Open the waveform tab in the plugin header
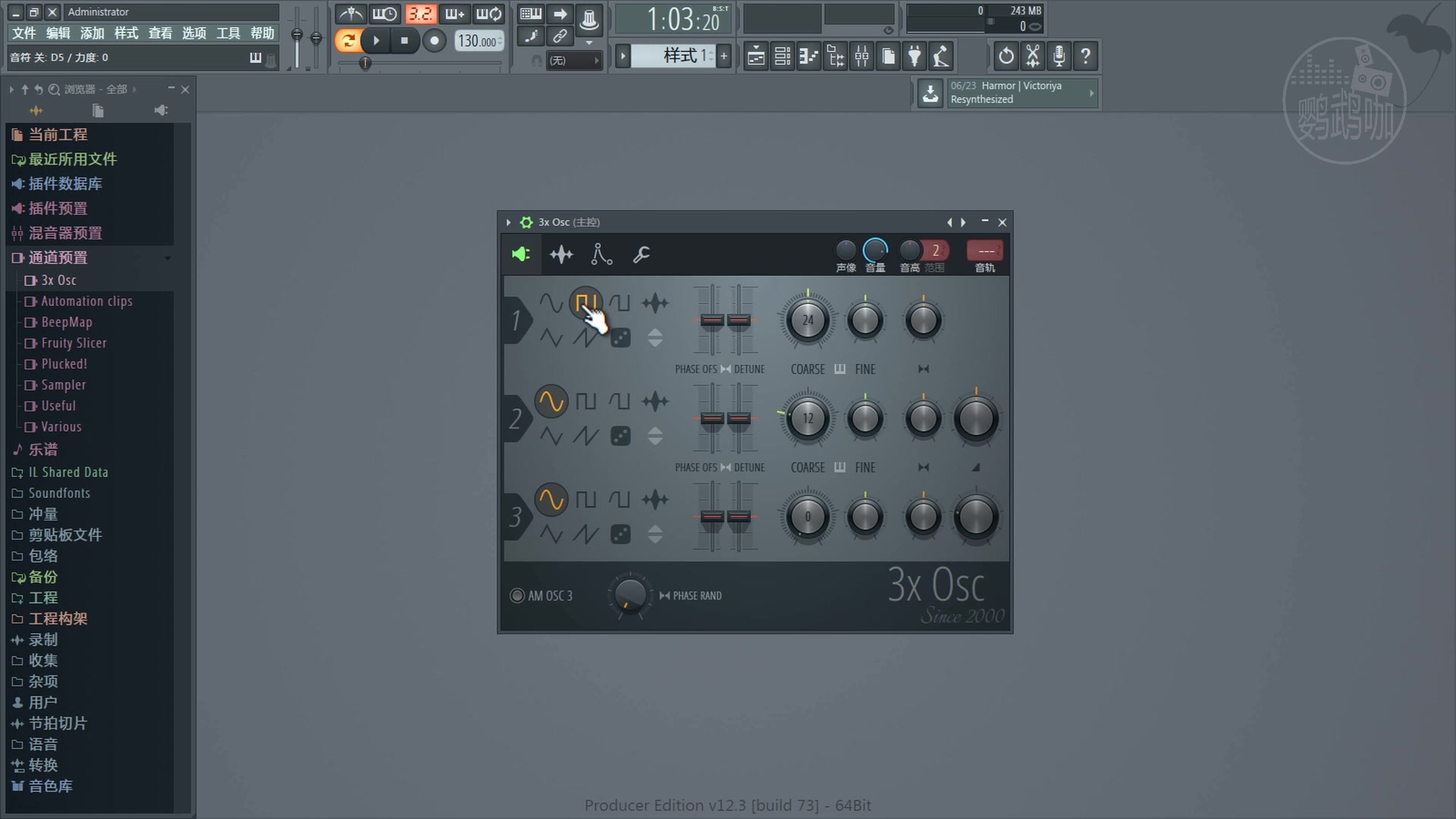 561,254
